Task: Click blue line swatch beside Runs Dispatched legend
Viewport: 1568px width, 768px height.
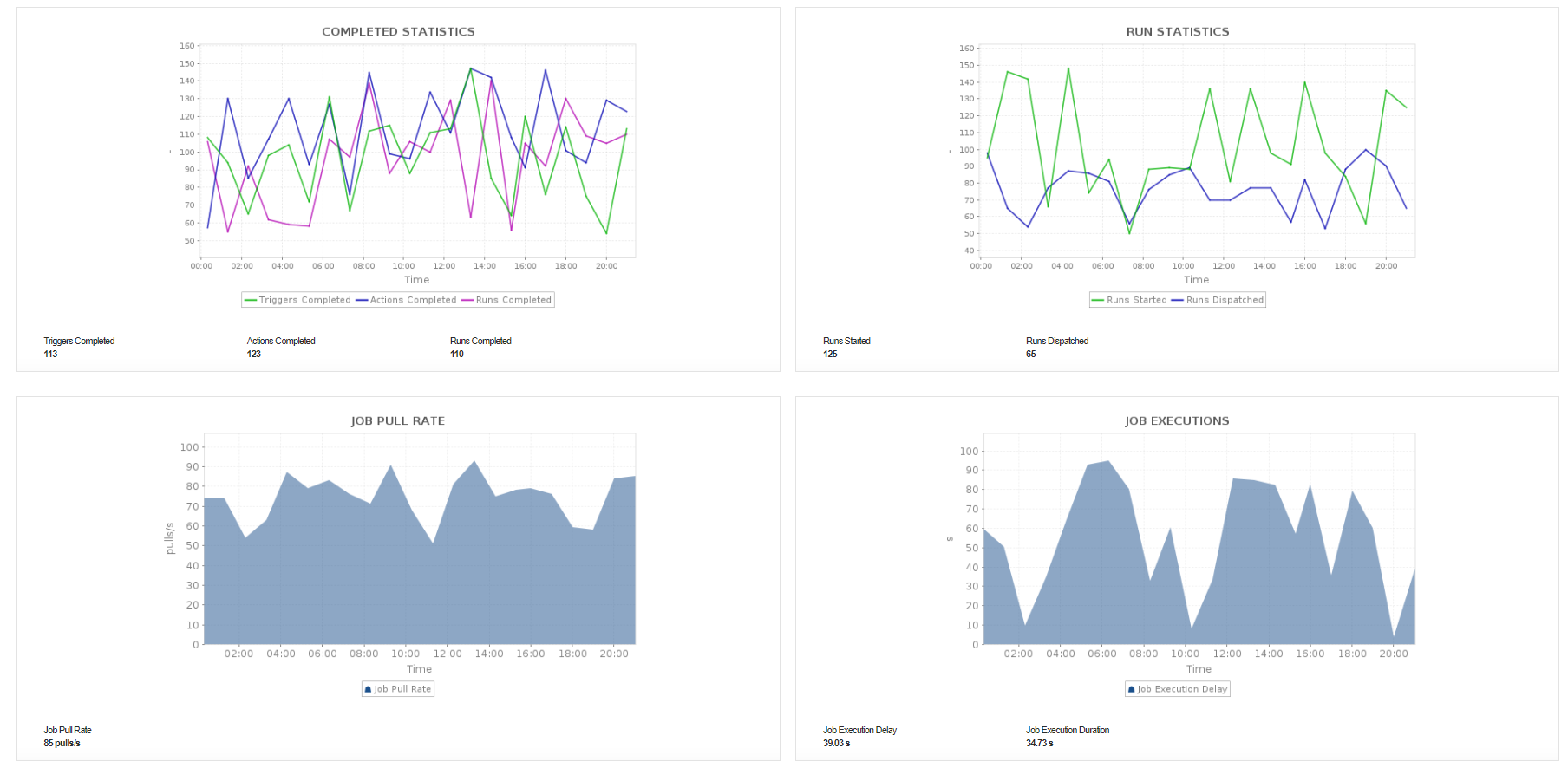Action: coord(1178,300)
